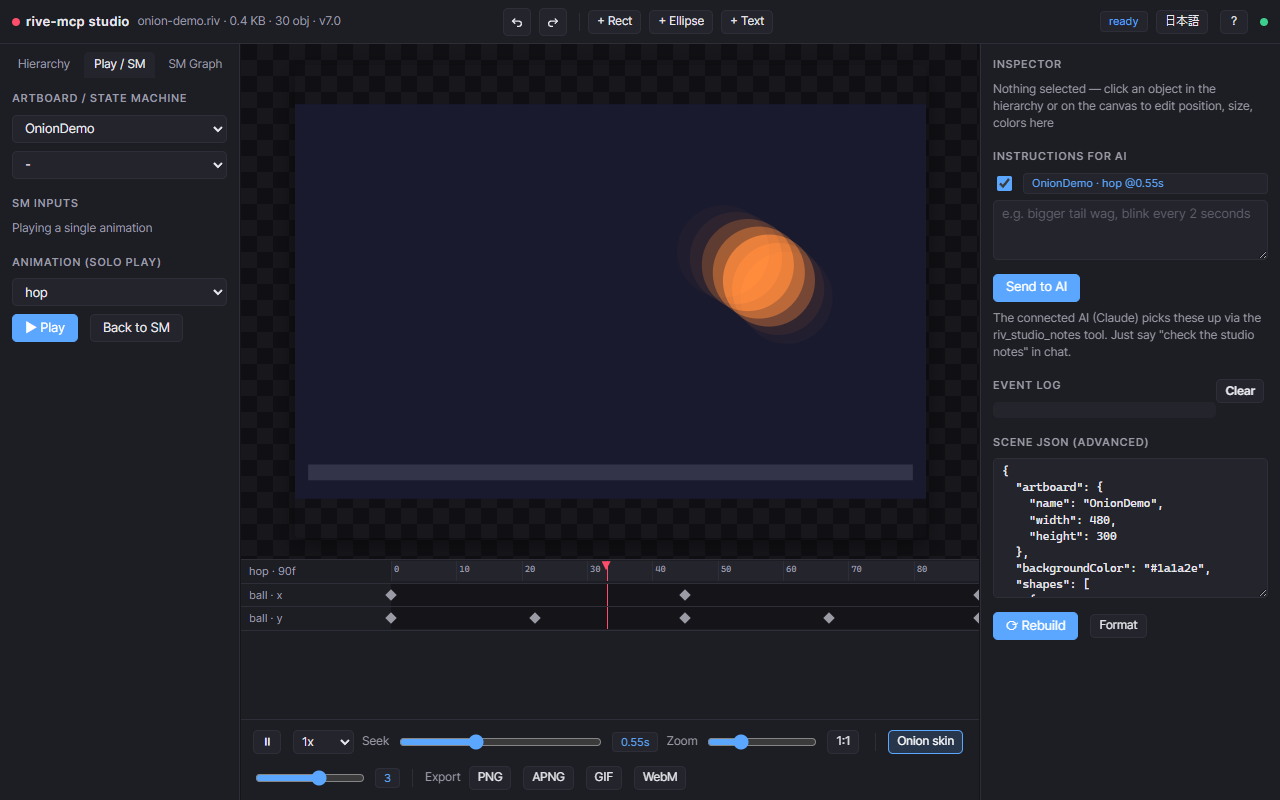Export as PNG
Screen dimensions: 1280x800
490,777
